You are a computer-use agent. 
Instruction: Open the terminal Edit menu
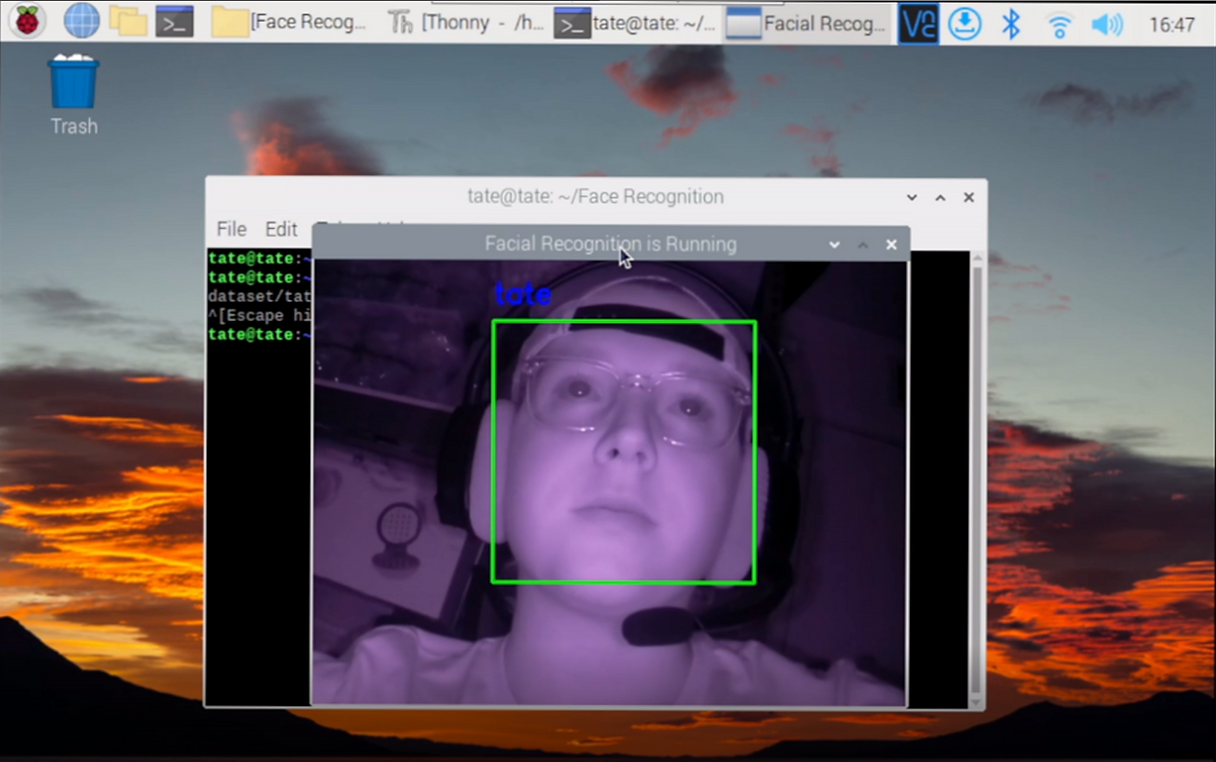coord(281,229)
